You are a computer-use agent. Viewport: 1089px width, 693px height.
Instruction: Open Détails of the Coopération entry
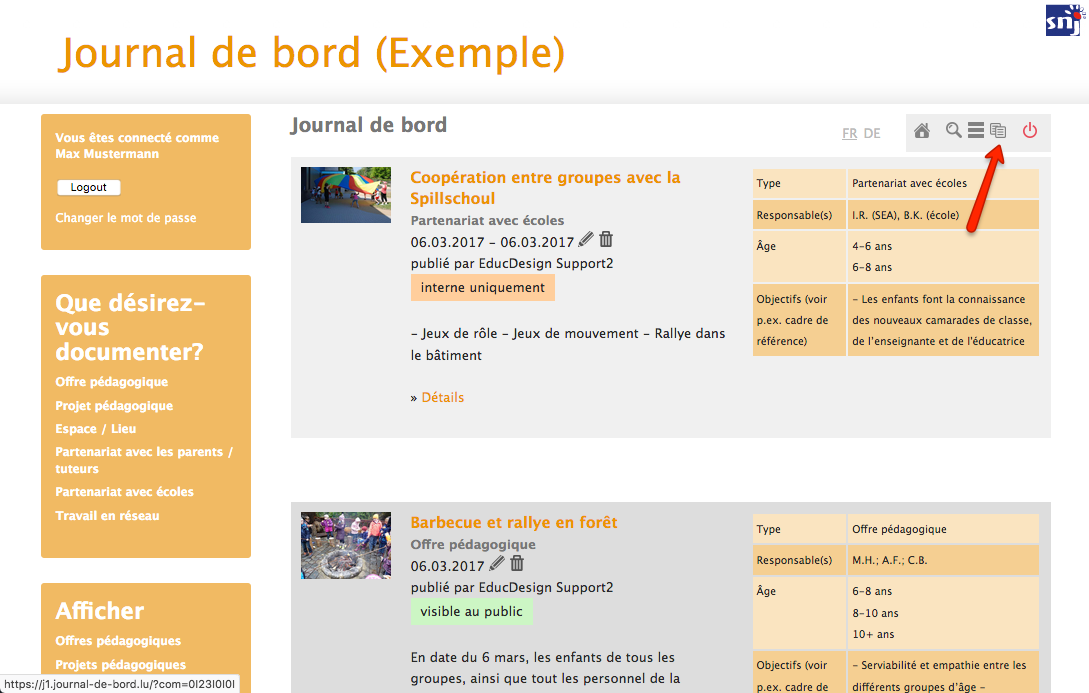(442, 397)
